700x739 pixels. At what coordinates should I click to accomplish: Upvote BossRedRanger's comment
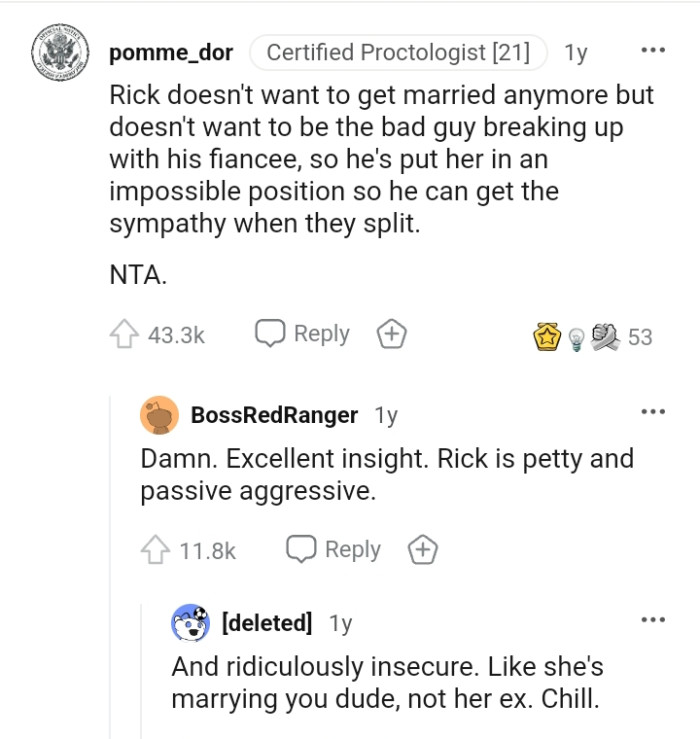pos(155,551)
